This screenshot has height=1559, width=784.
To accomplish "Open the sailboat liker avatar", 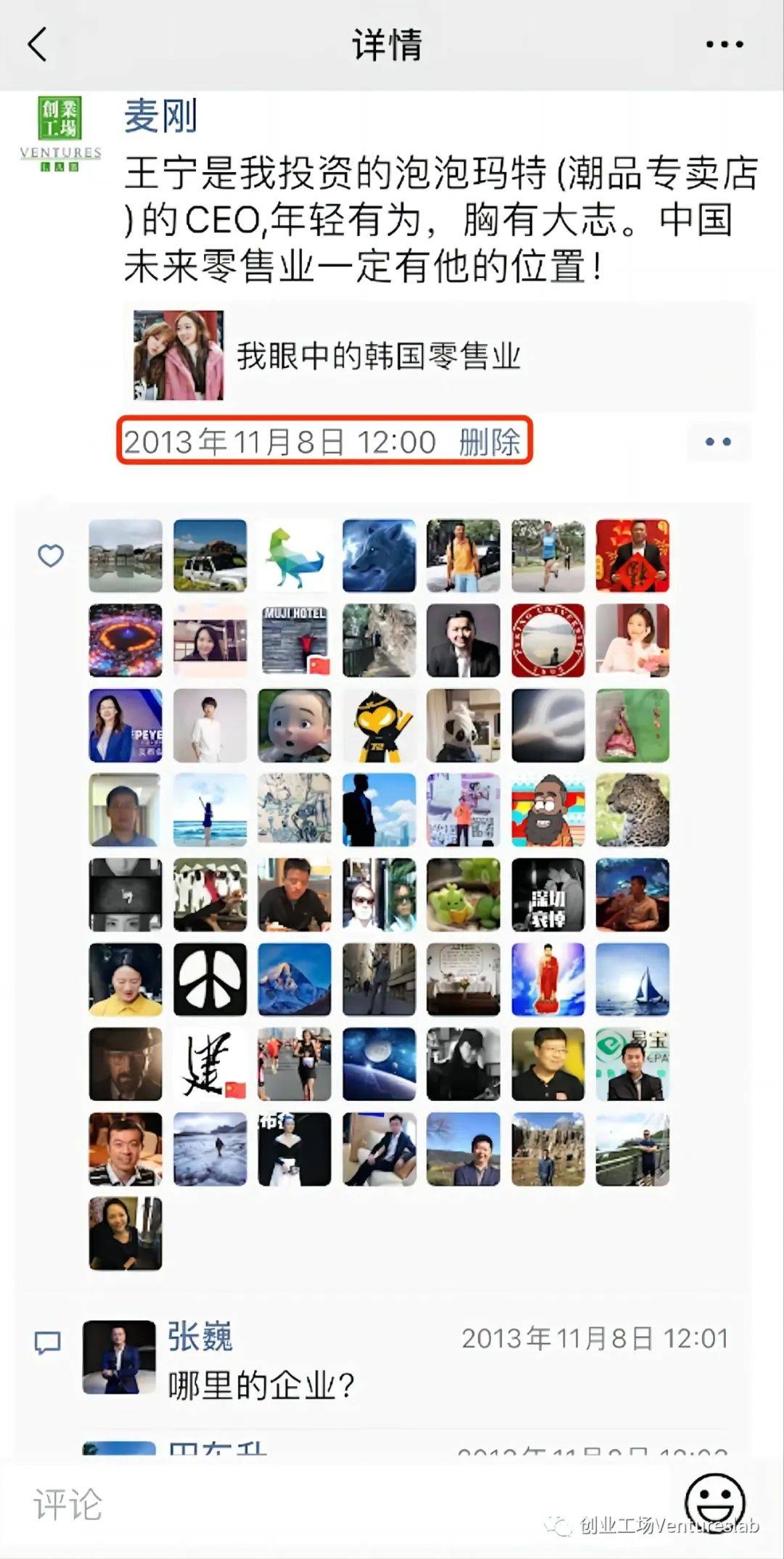I will tap(632, 979).
